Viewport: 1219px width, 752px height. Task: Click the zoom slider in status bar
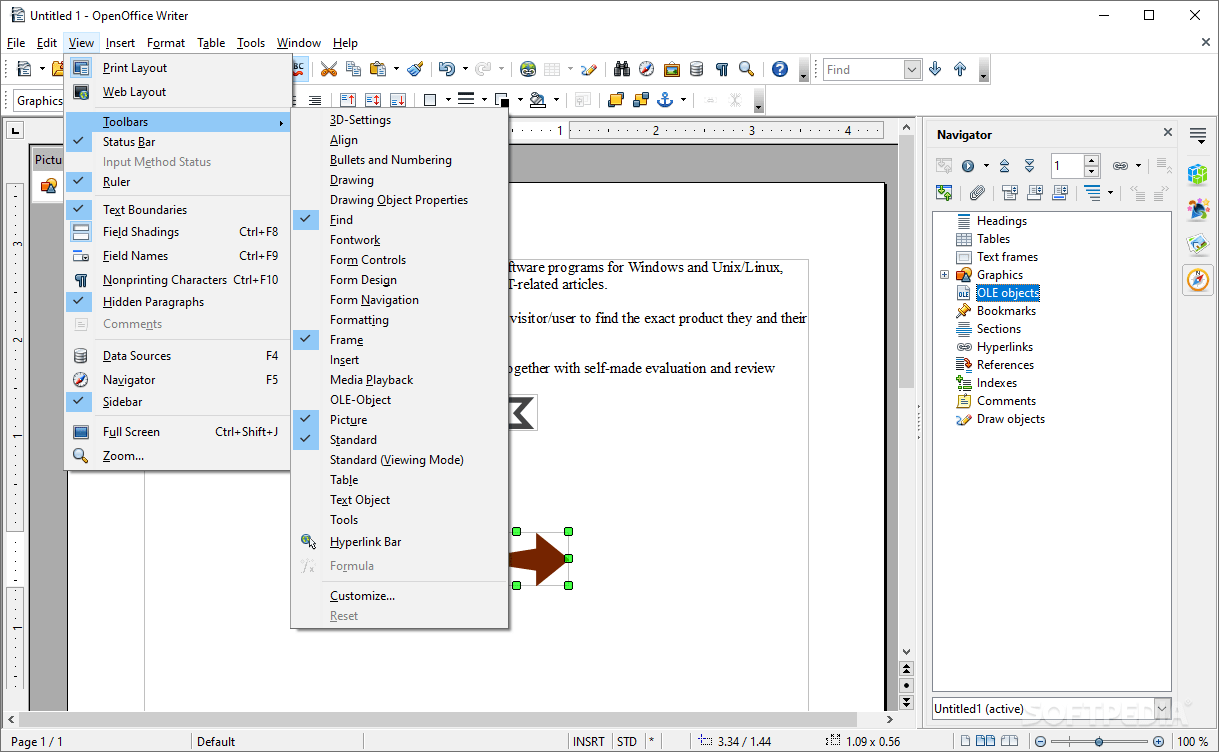coord(1099,742)
